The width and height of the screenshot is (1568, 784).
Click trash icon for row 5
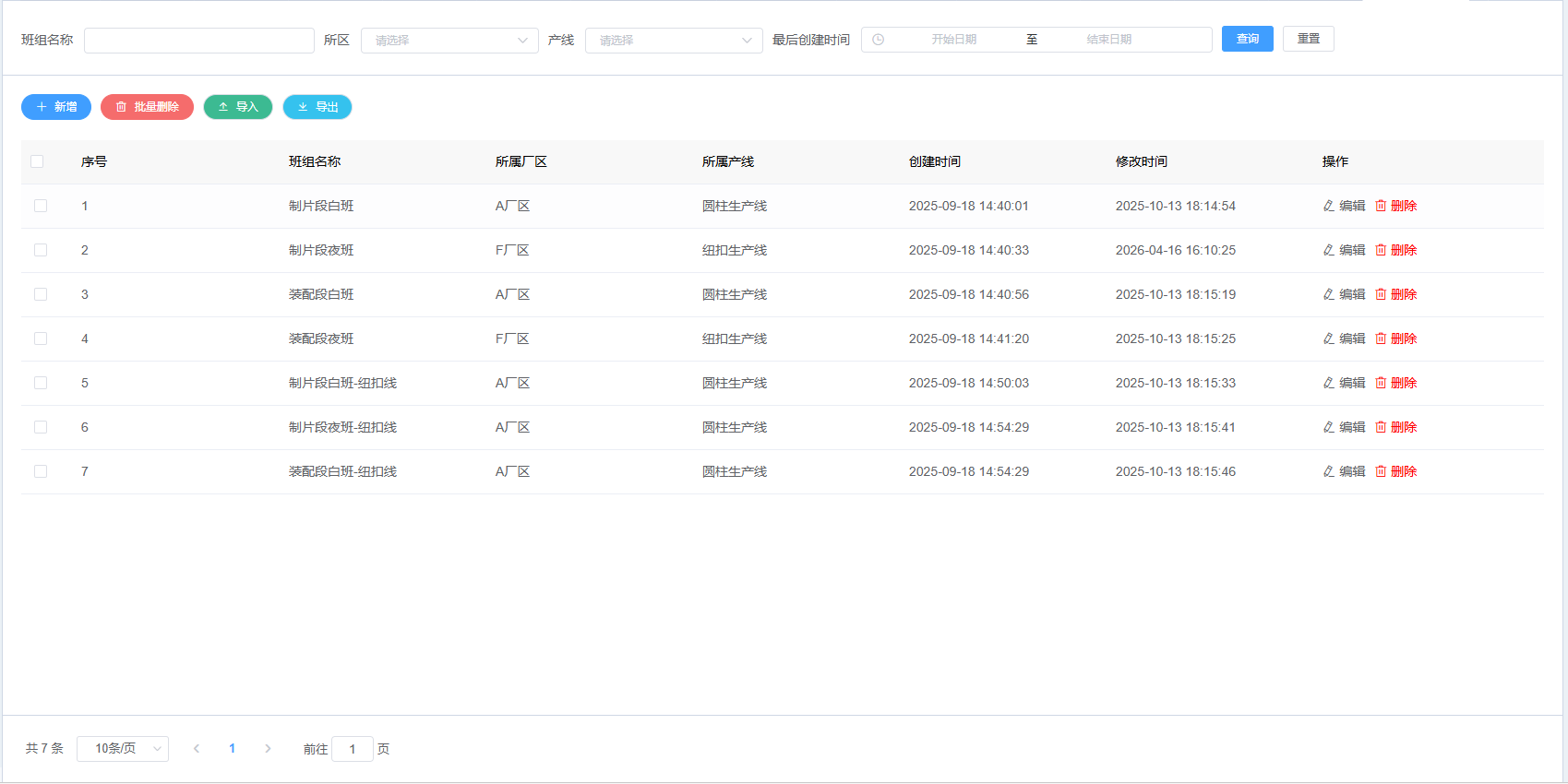coord(1381,383)
